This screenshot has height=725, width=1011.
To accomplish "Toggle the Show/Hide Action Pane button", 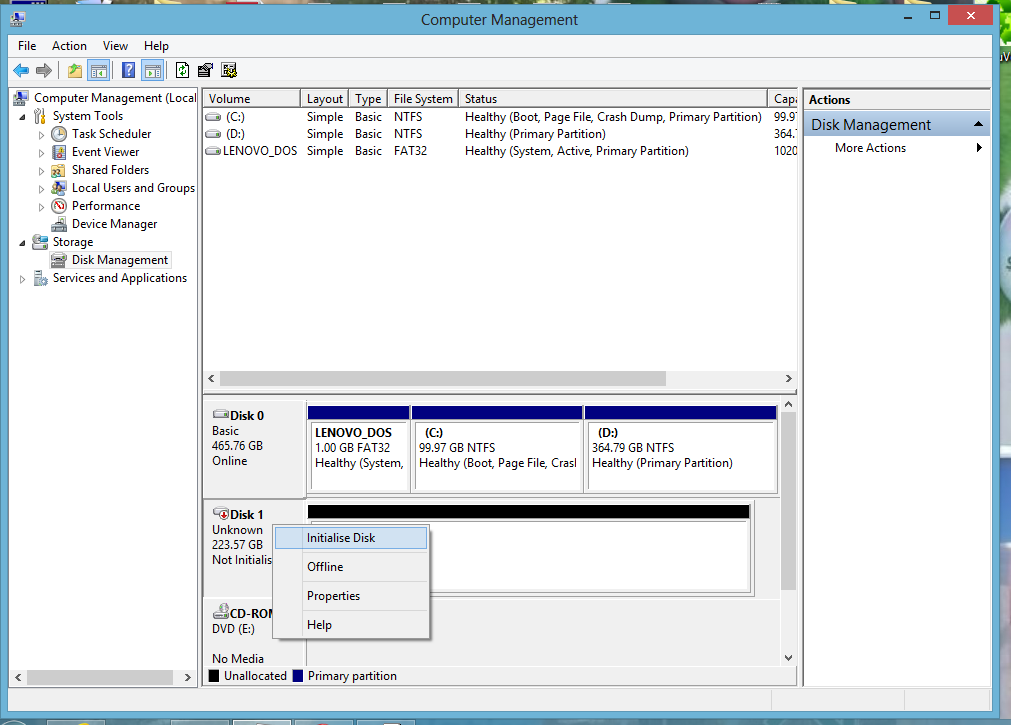I will coord(152,70).
